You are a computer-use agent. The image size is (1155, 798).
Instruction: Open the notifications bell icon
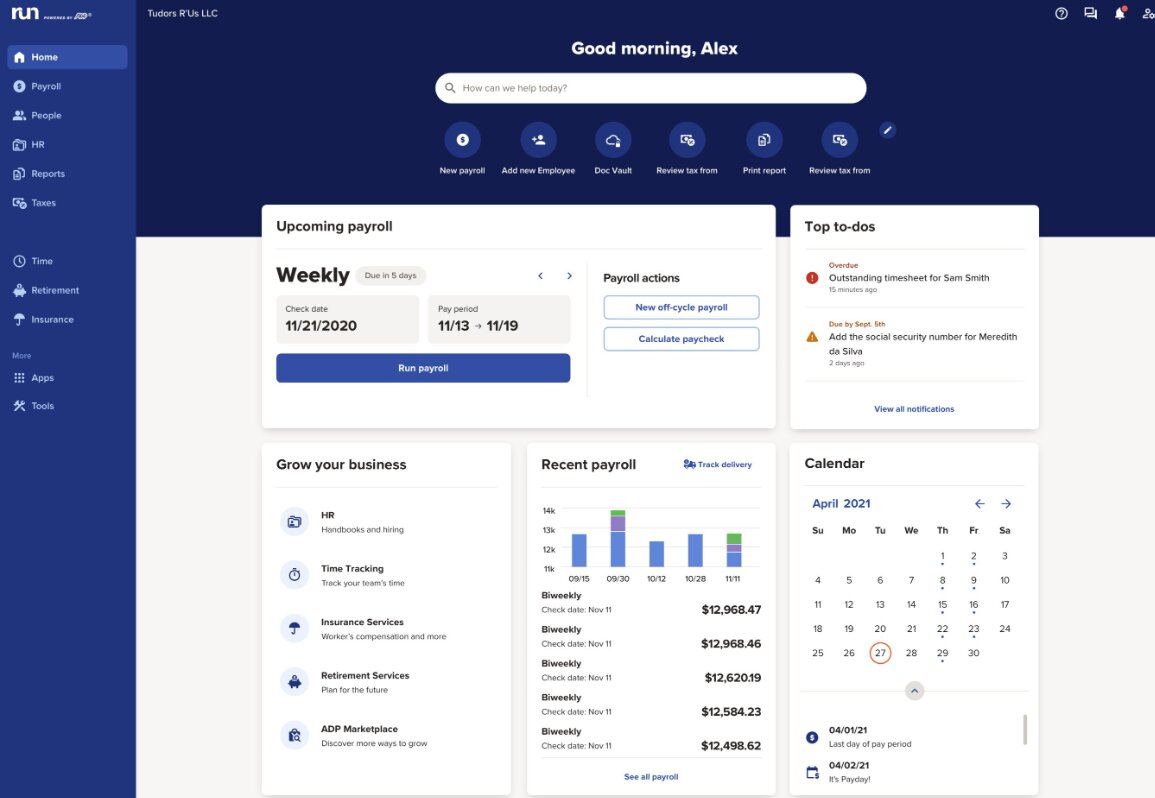tap(1119, 14)
